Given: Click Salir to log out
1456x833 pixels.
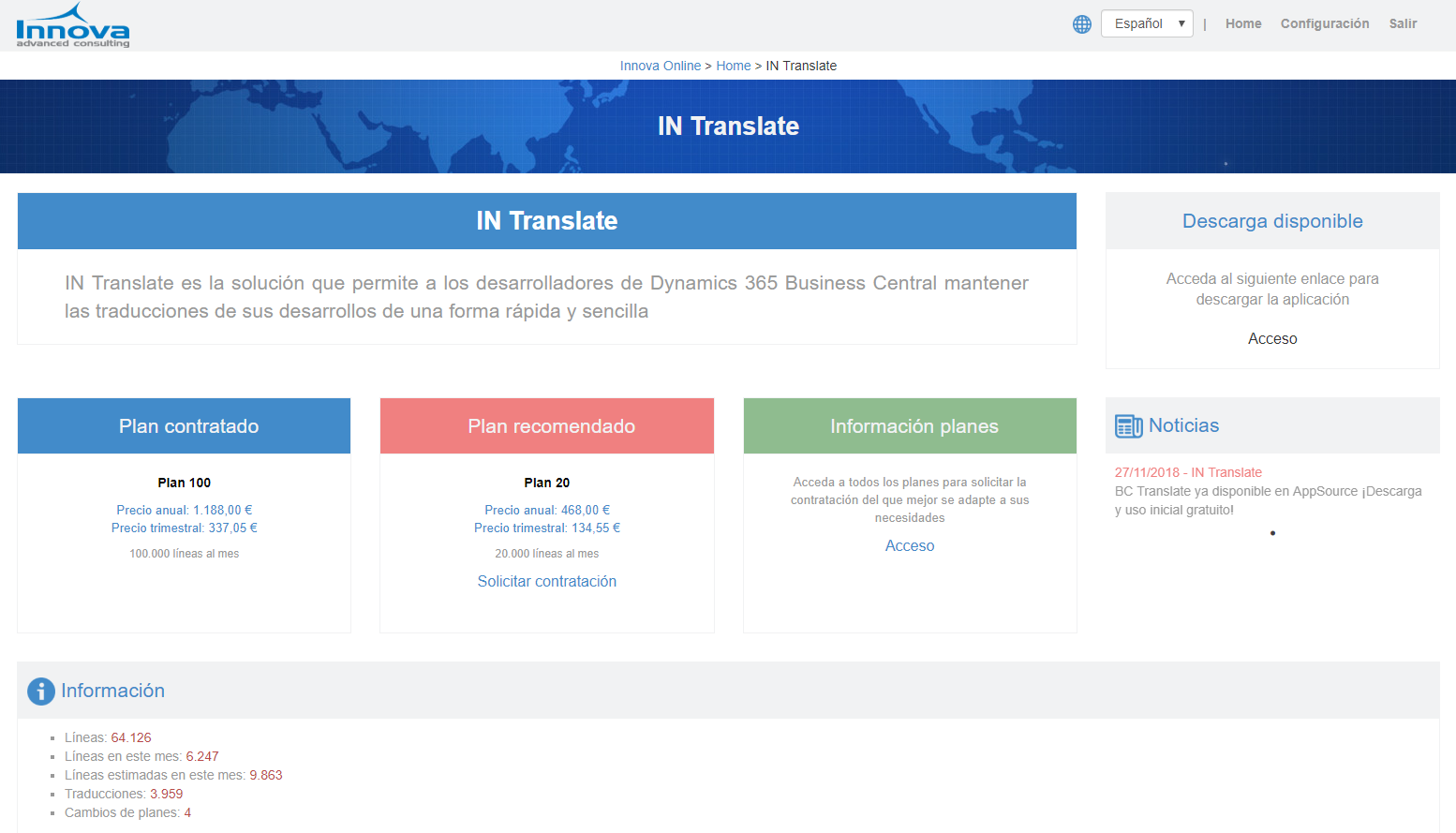Looking at the screenshot, I should [1403, 23].
